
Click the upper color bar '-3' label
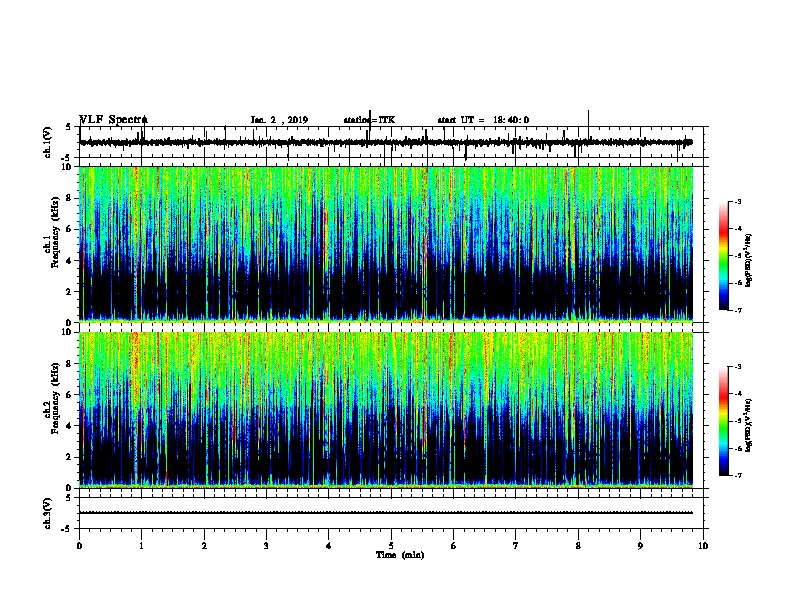[x=737, y=201]
